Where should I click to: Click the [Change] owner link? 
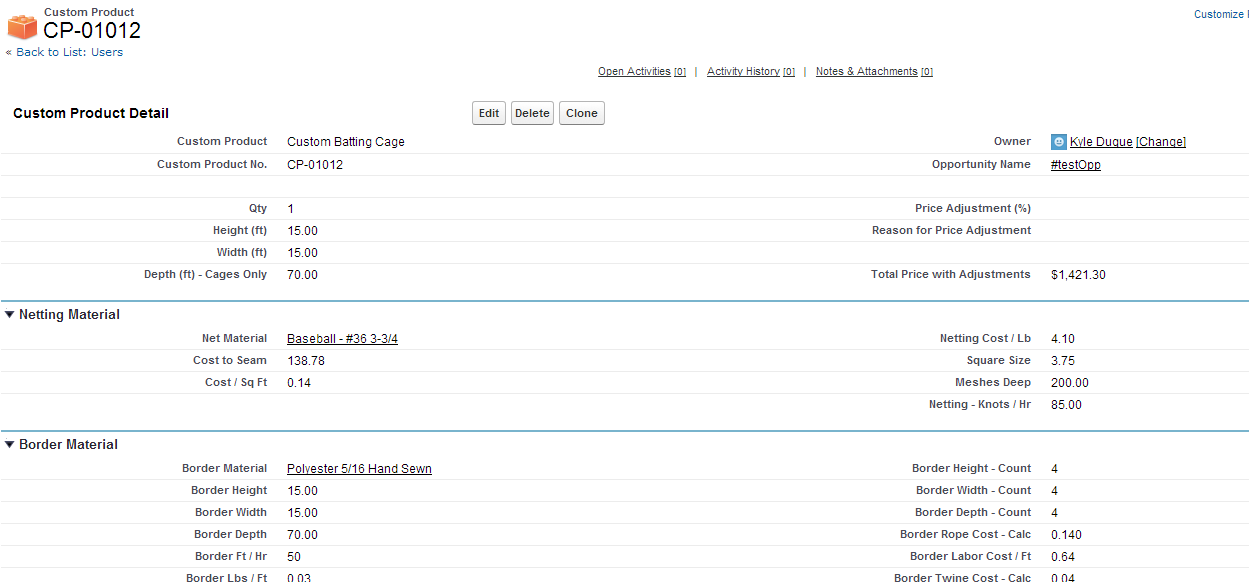pyautogui.click(x=1161, y=142)
